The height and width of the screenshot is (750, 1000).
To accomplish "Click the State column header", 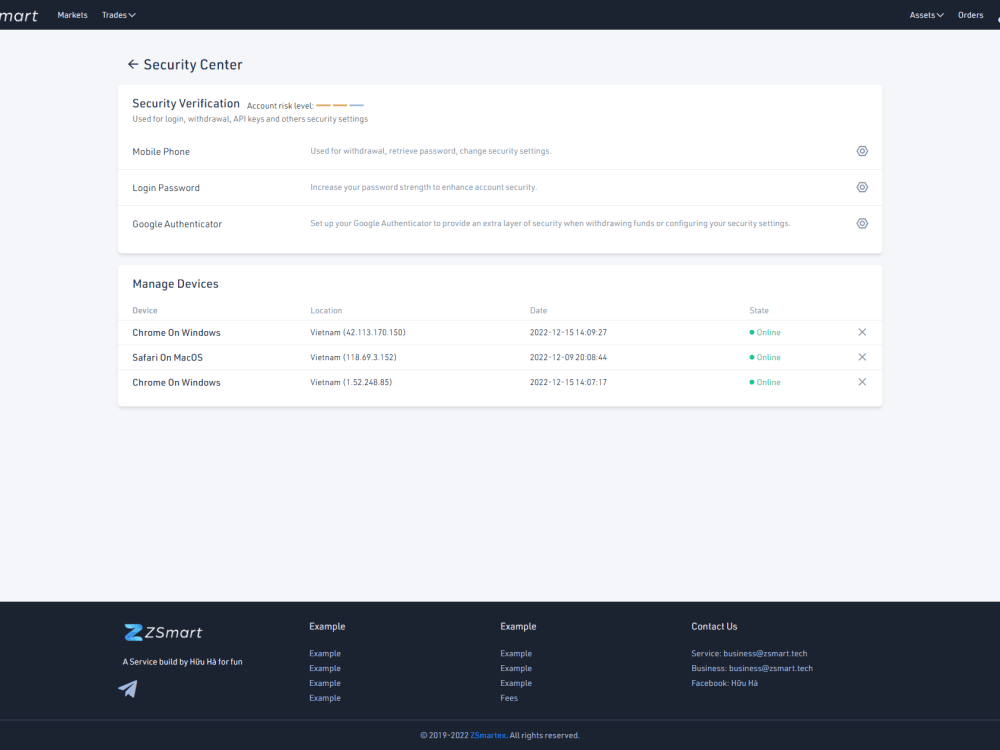I will [759, 311].
